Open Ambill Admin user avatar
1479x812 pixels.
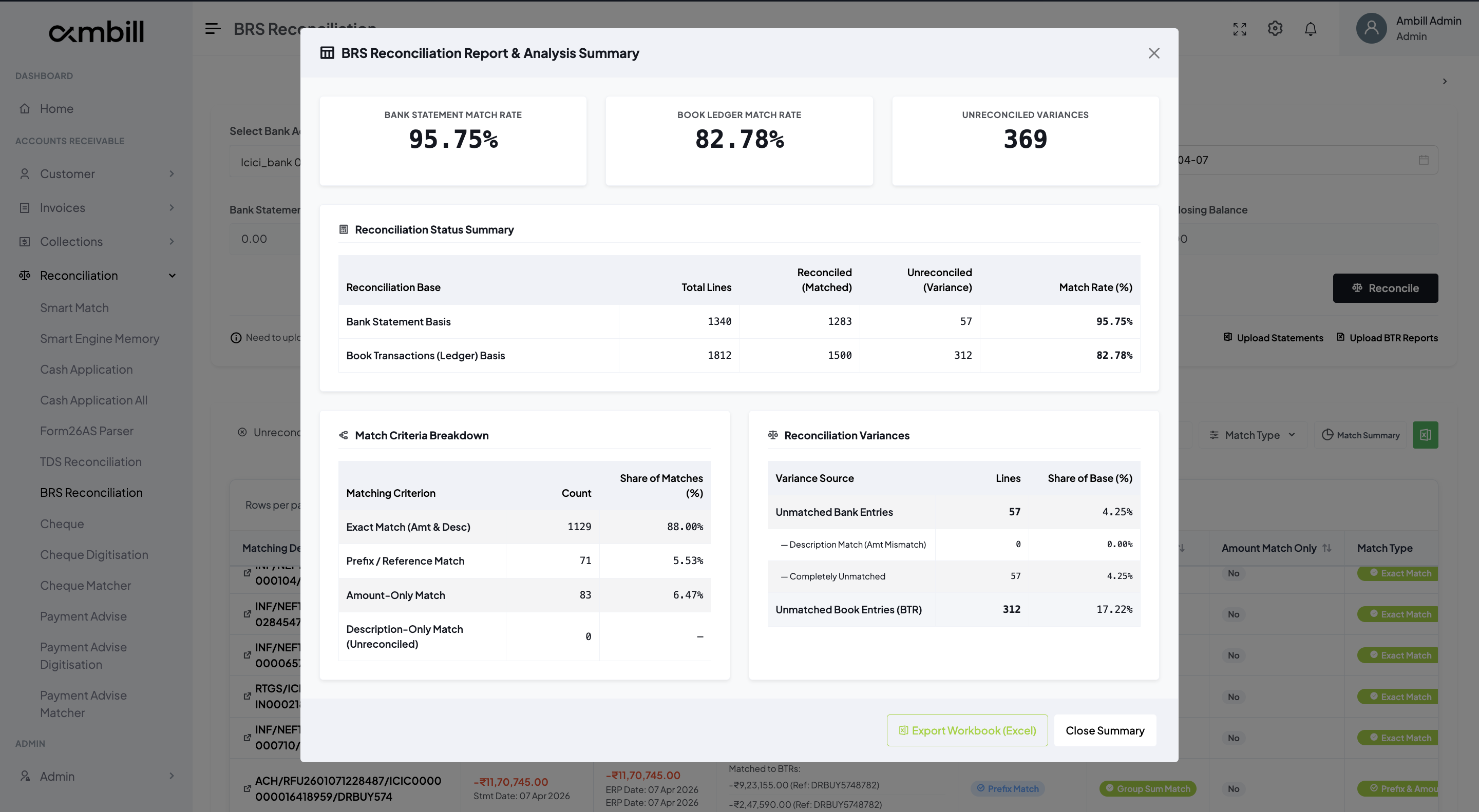(1371, 28)
